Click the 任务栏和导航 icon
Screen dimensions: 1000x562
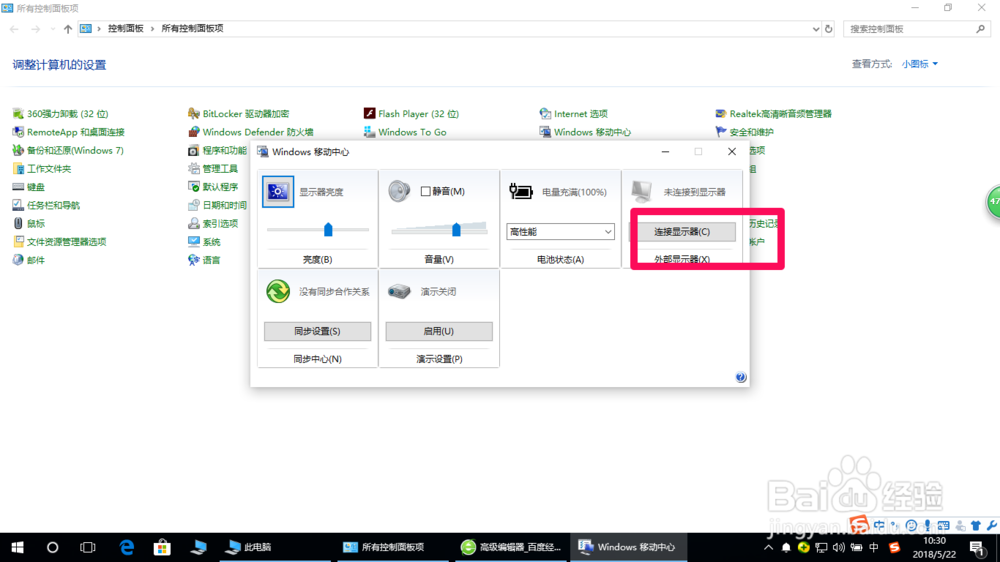pos(18,205)
